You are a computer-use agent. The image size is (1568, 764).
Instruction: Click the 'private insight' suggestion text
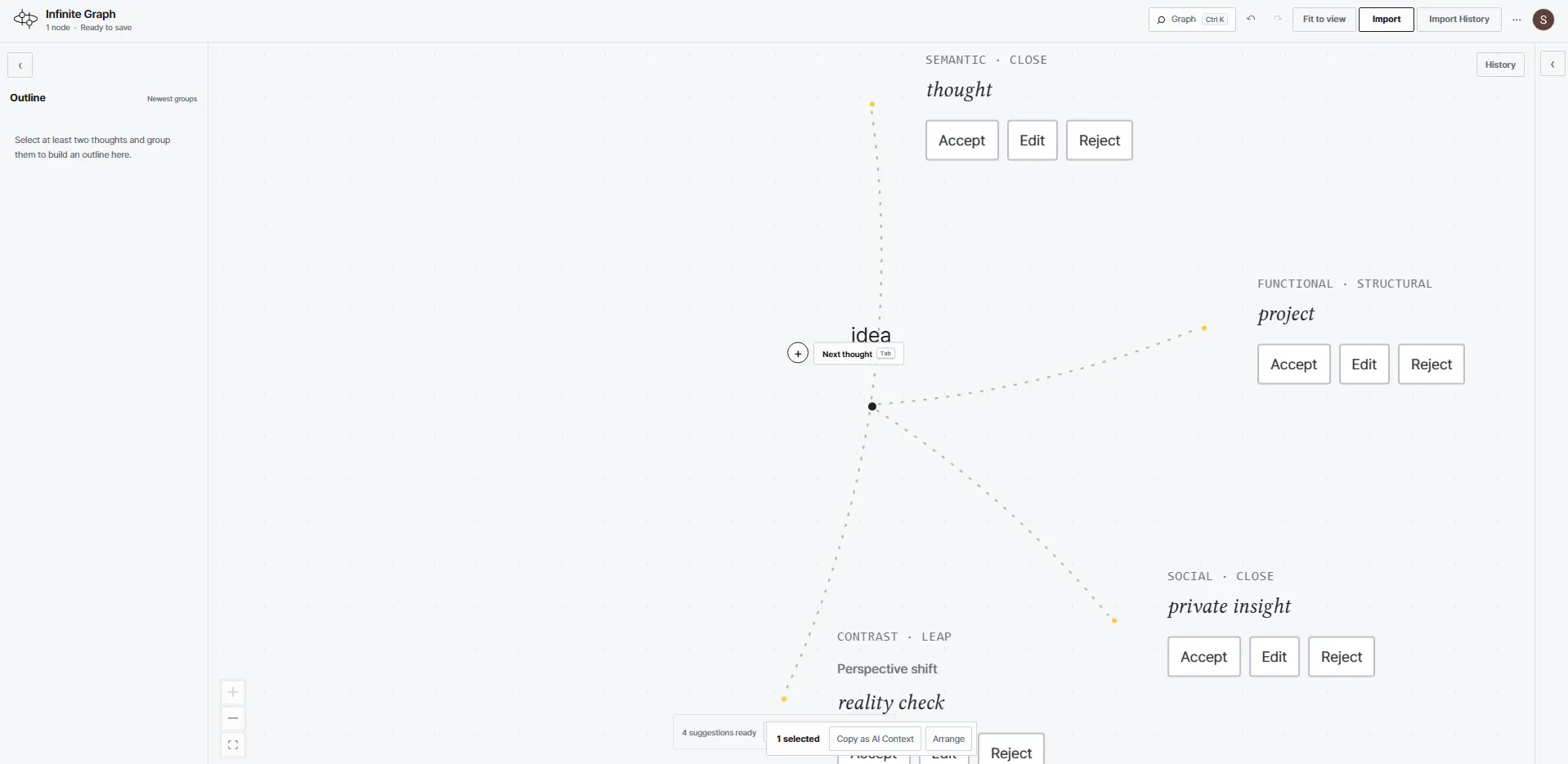coord(1230,606)
